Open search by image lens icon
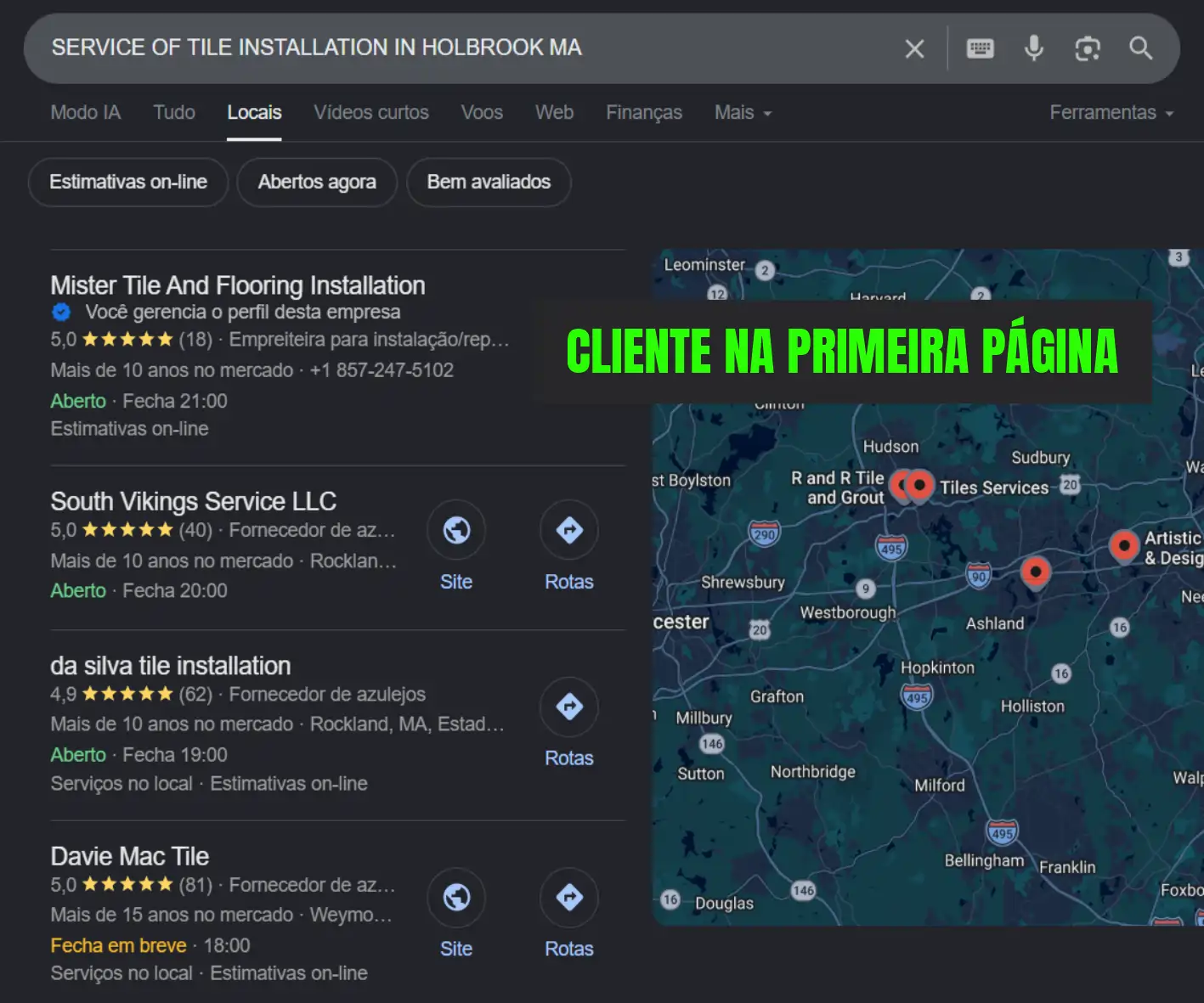Screen dimensions: 1204x1003 pyautogui.click(x=1088, y=48)
